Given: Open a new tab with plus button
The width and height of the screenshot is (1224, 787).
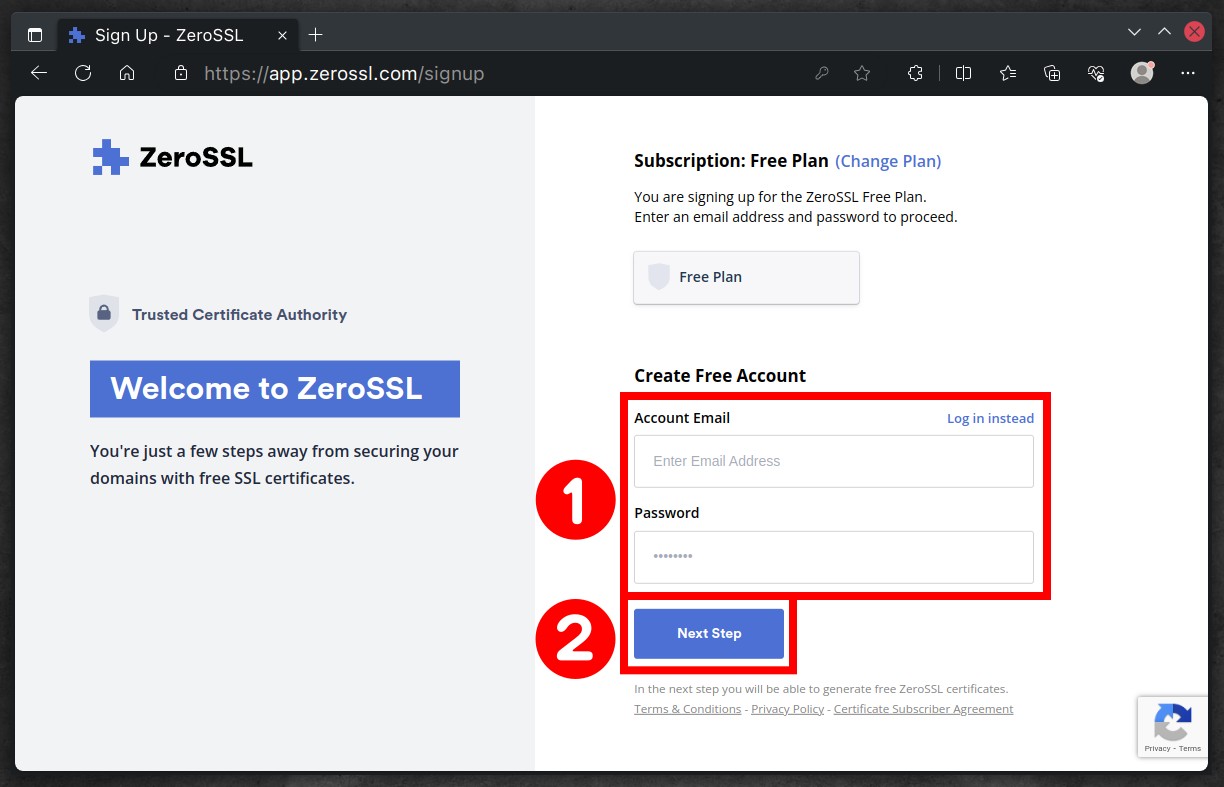Looking at the screenshot, I should click(316, 35).
